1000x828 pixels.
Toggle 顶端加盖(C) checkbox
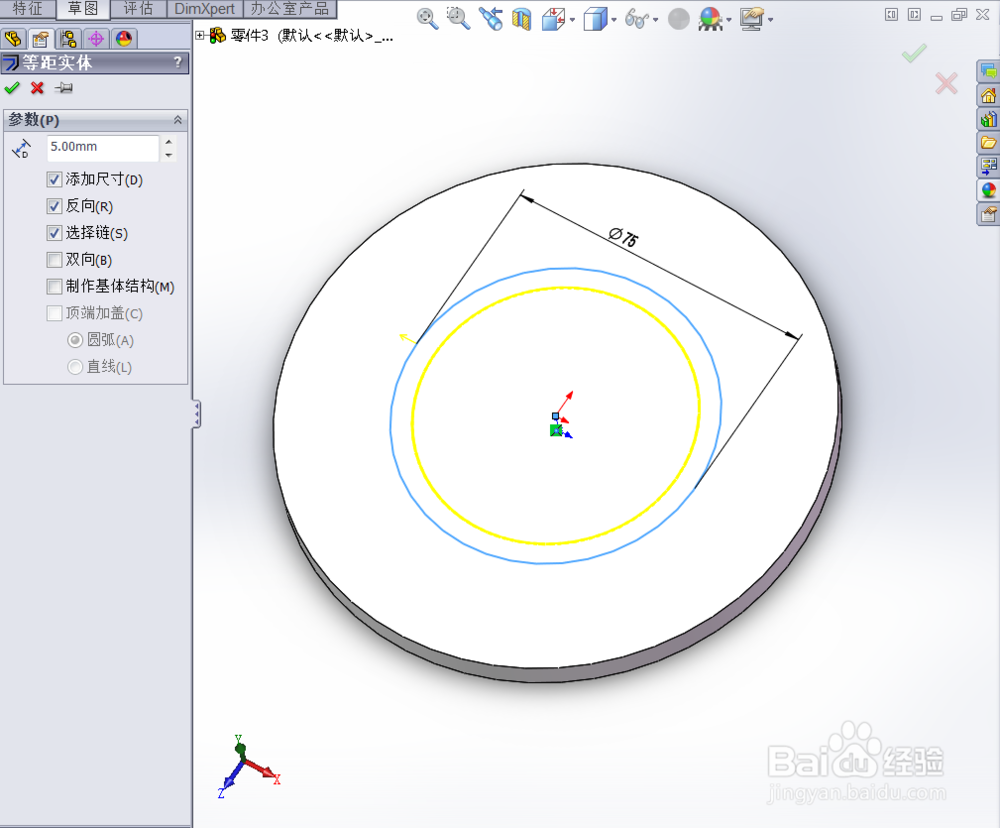(x=54, y=314)
